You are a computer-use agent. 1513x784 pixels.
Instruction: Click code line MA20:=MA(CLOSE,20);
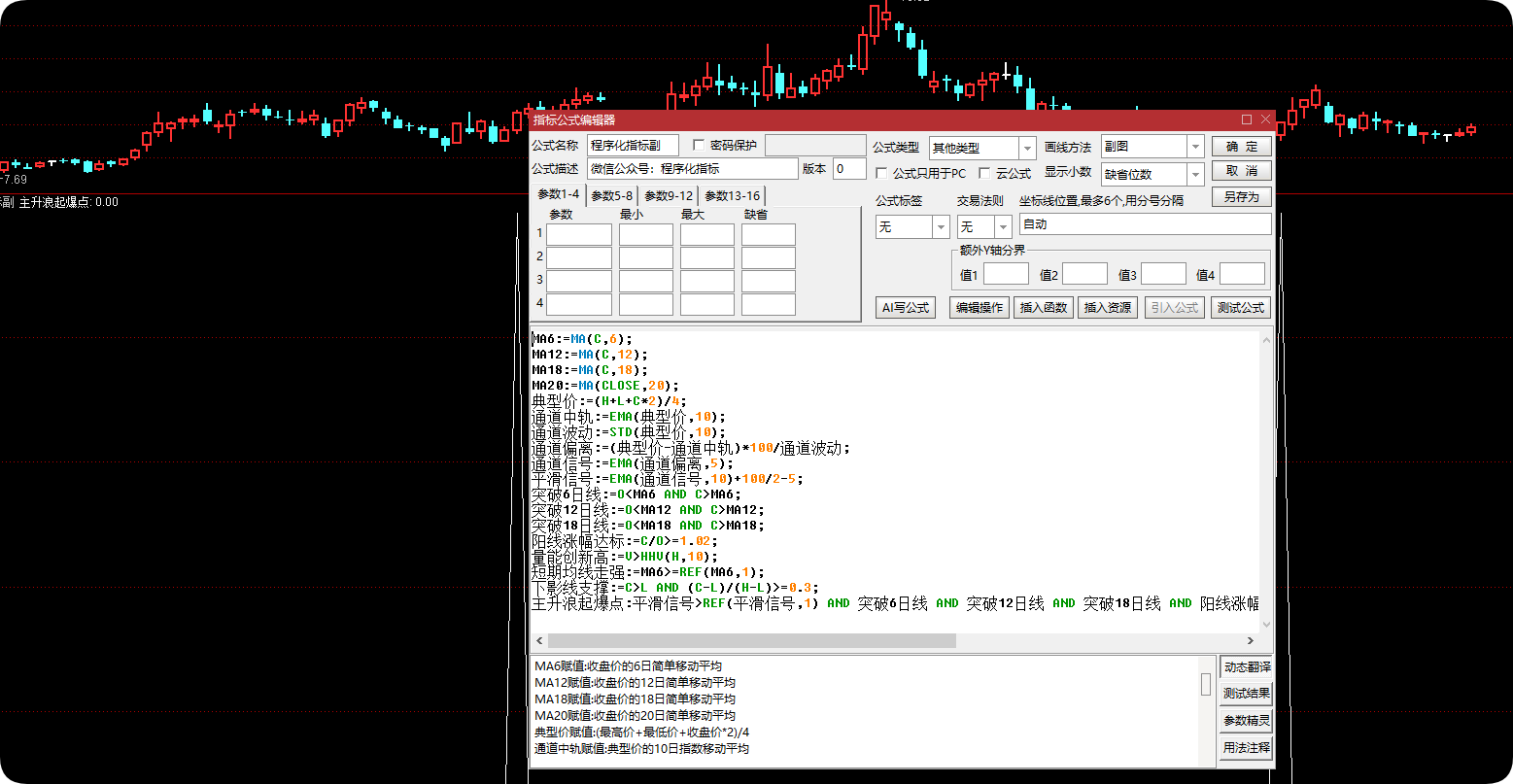coord(604,386)
